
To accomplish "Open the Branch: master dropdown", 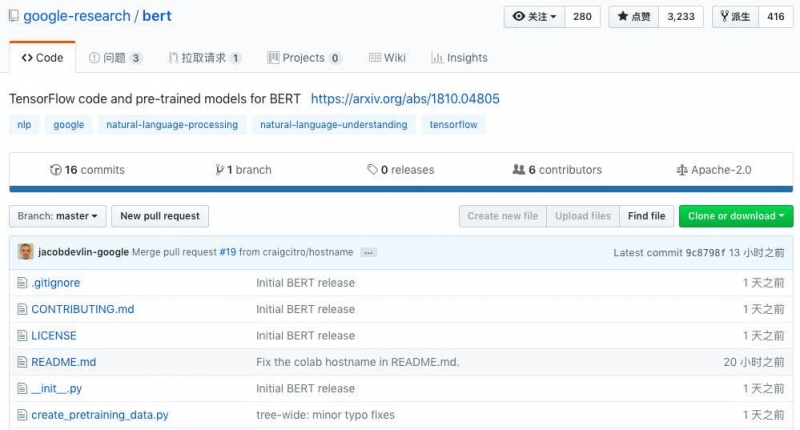I will [x=58, y=216].
